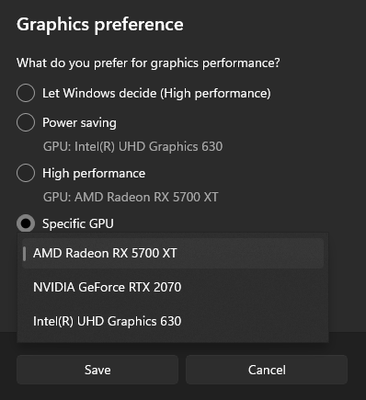Click the graphics performance question text
366x400 pixels.
148,63
